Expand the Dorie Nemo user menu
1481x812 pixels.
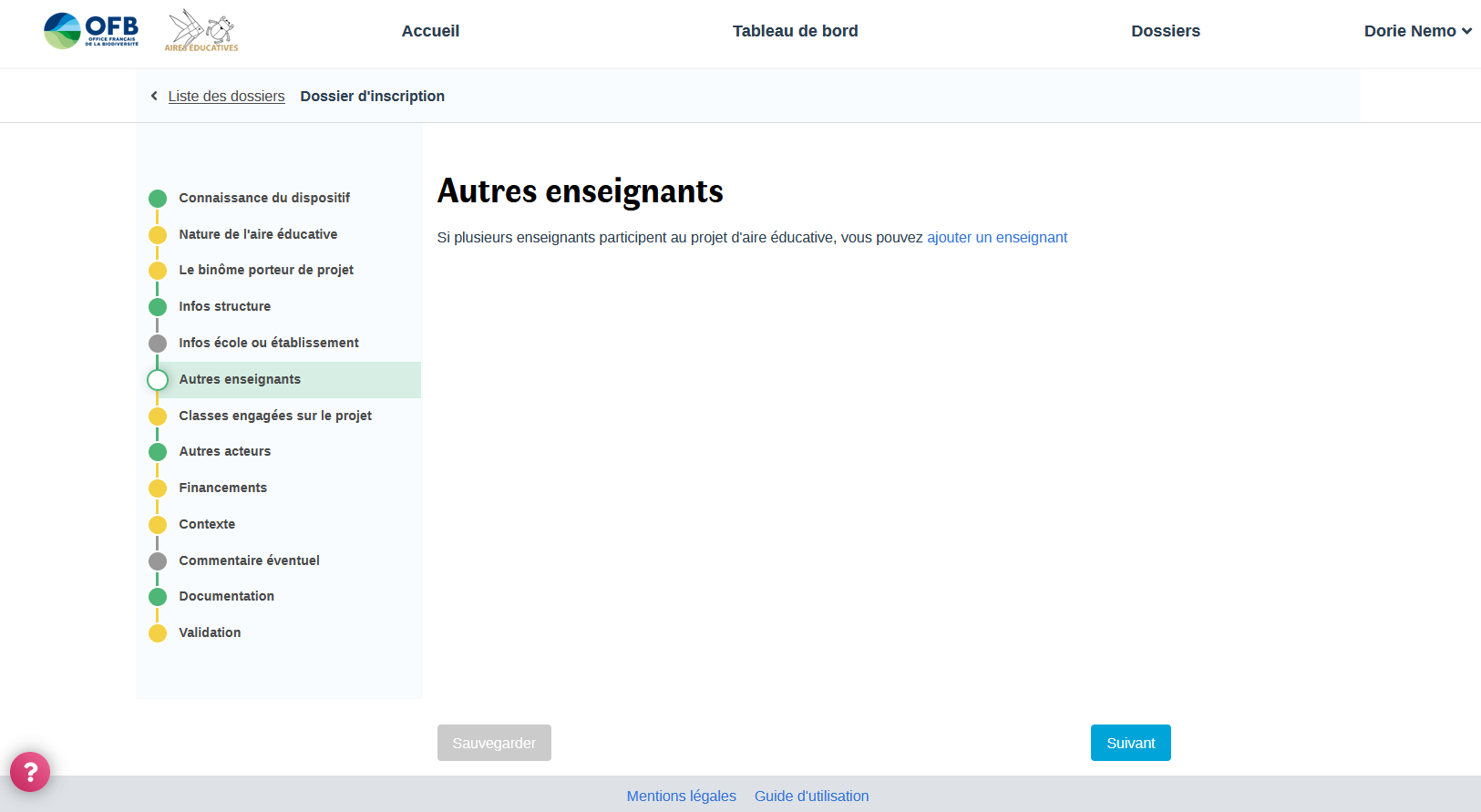tap(1417, 31)
